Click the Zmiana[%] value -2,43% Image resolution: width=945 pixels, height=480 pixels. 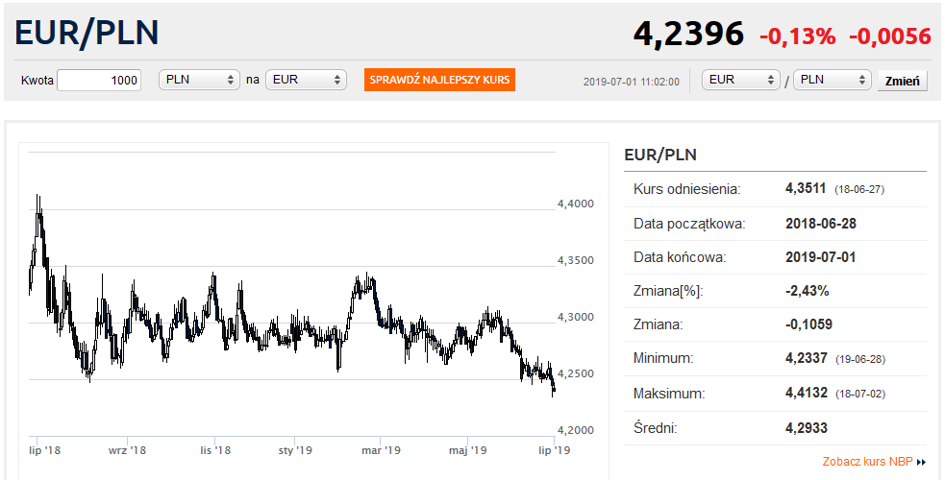(808, 291)
